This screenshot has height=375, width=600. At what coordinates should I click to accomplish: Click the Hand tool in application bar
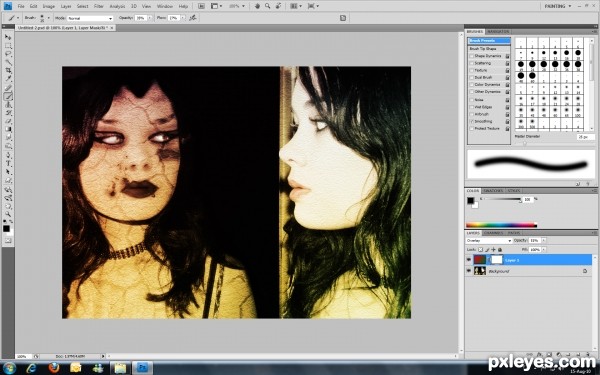coord(258,6)
